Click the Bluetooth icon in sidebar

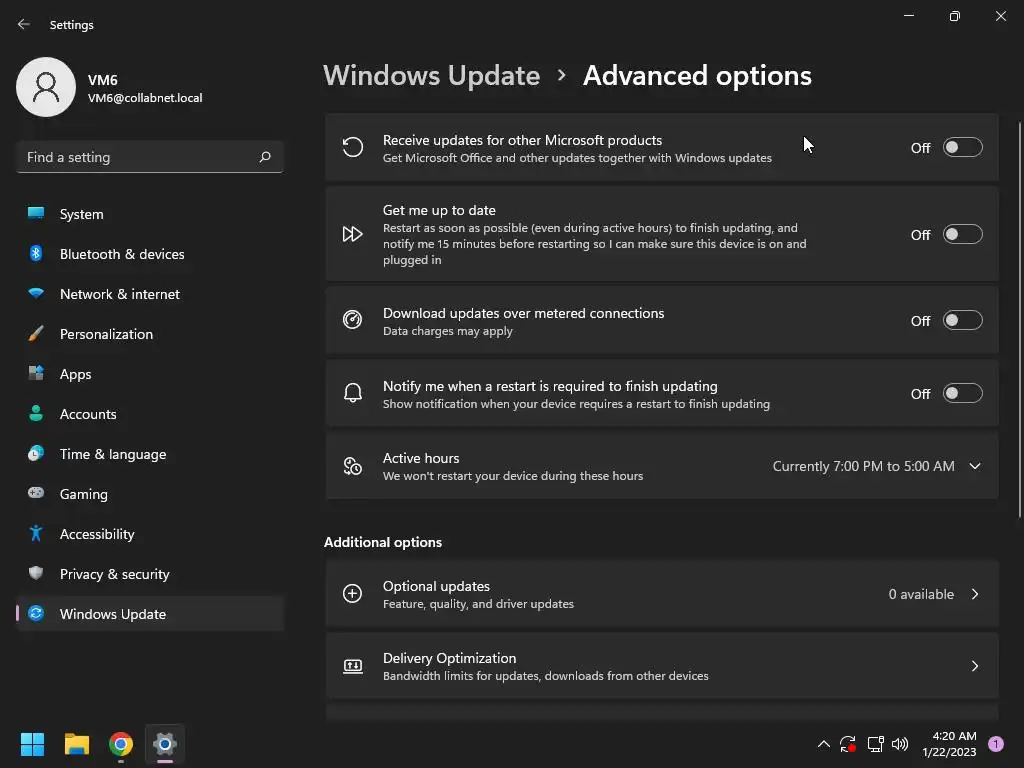[x=36, y=253]
